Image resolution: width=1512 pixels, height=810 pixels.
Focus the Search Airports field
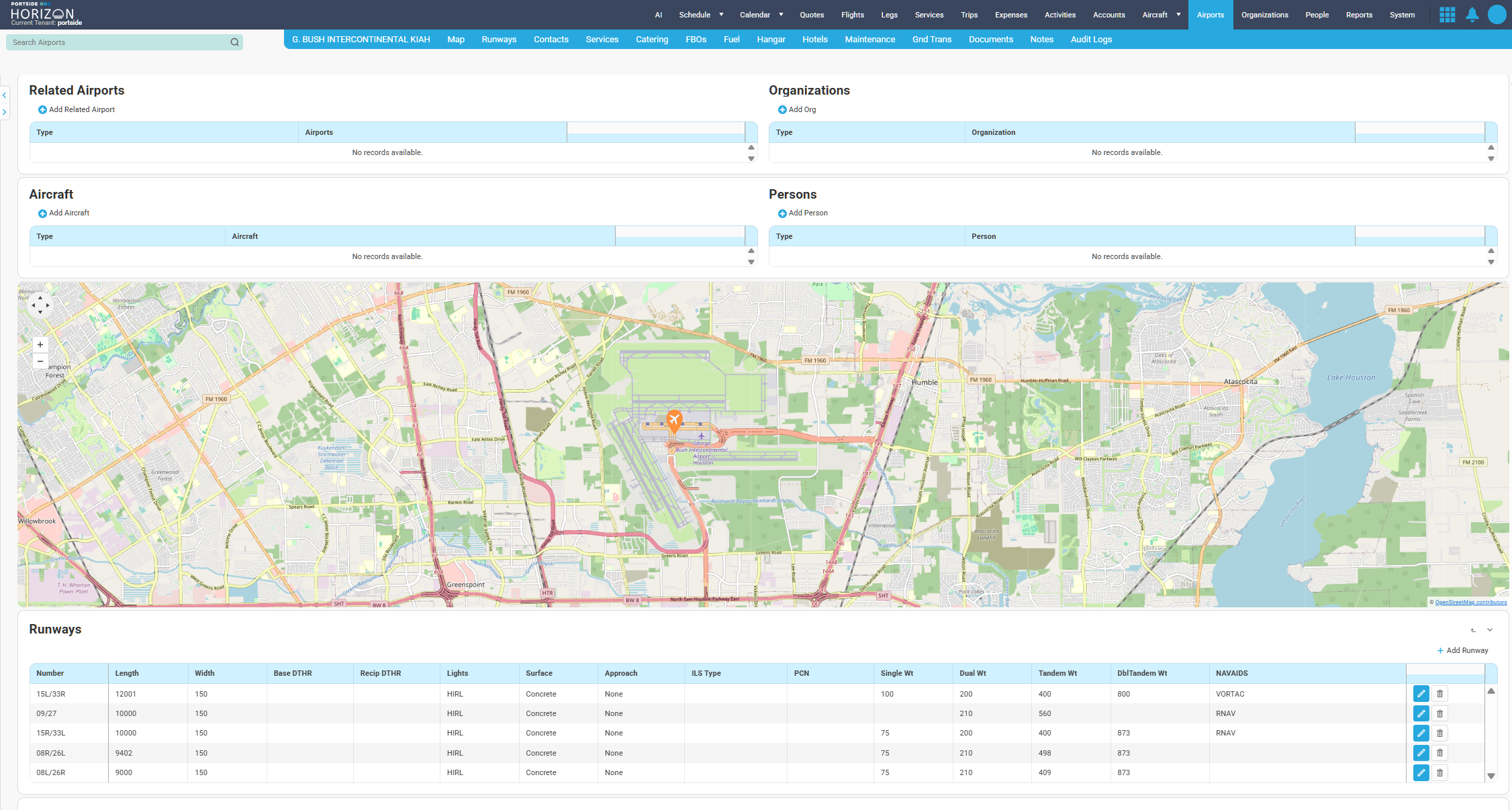click(x=117, y=42)
